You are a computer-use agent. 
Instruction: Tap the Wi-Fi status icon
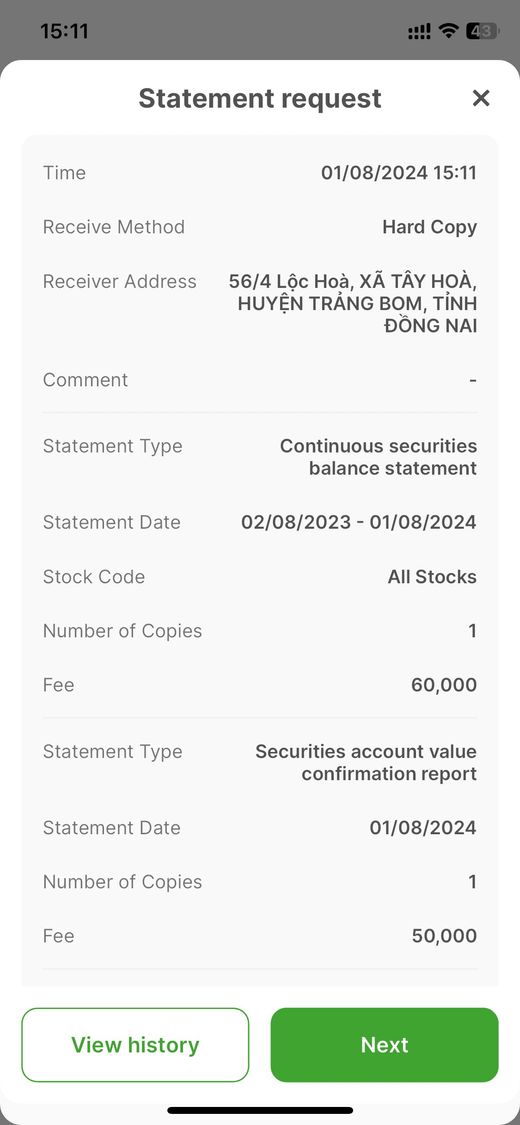449,31
